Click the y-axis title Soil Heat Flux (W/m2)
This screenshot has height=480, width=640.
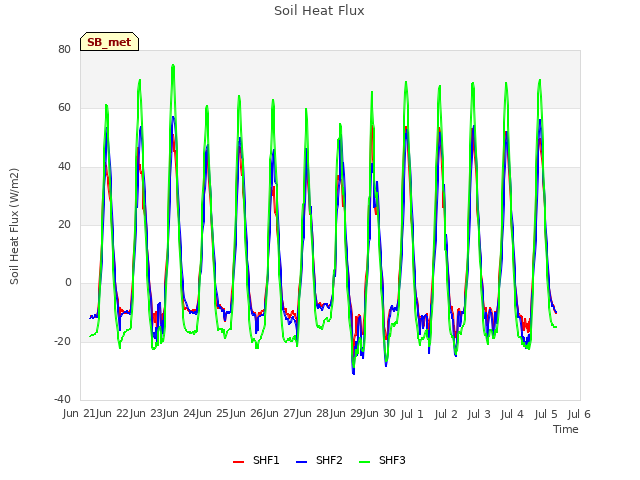(14, 226)
